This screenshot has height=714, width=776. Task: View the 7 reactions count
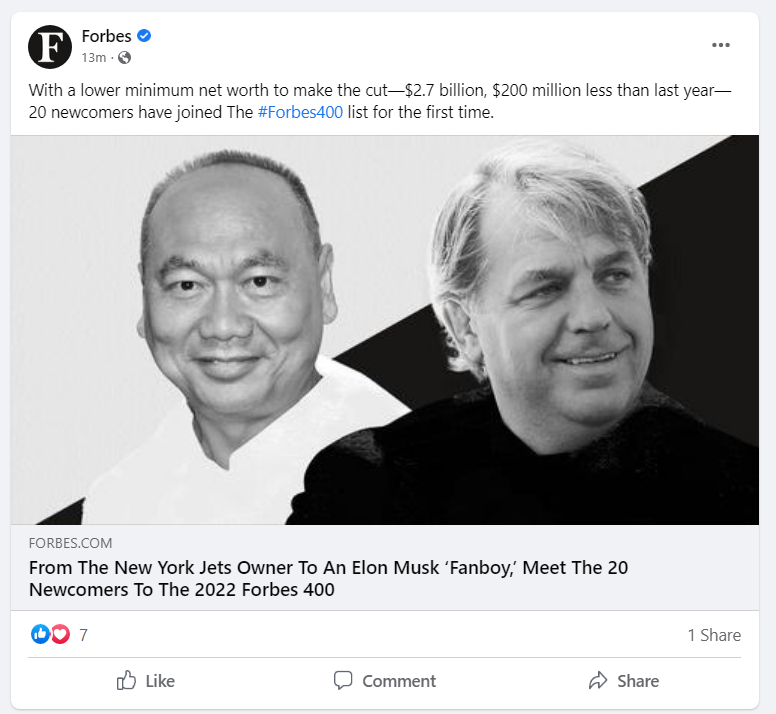[x=83, y=635]
